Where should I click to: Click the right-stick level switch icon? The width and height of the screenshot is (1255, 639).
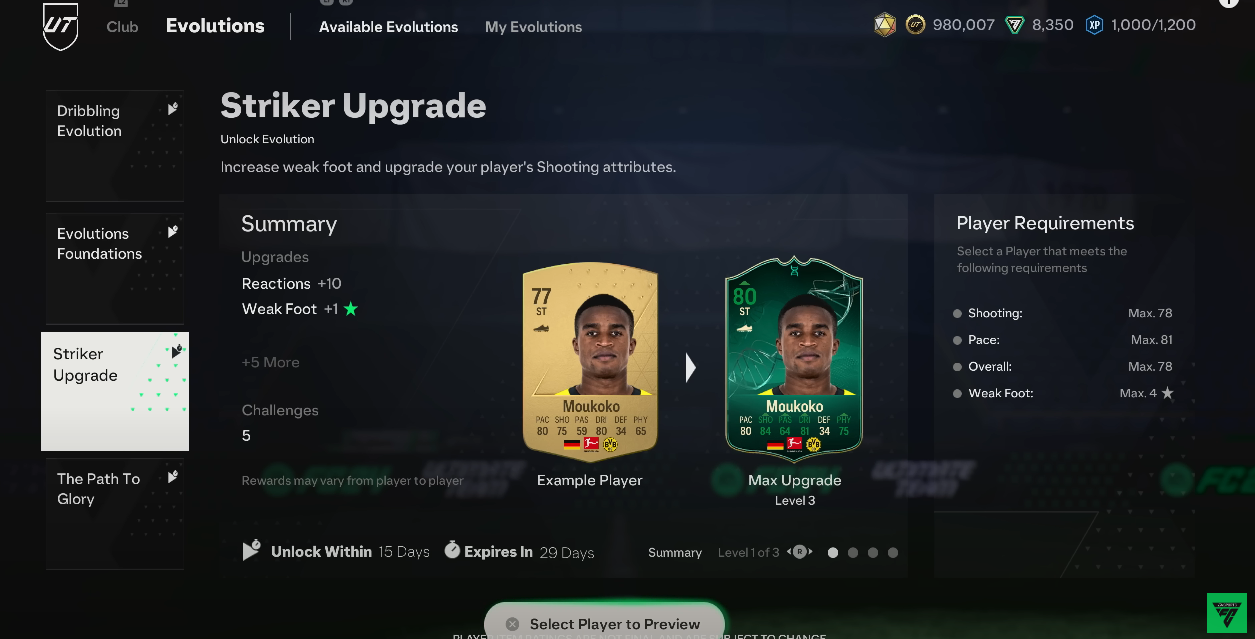coord(799,552)
